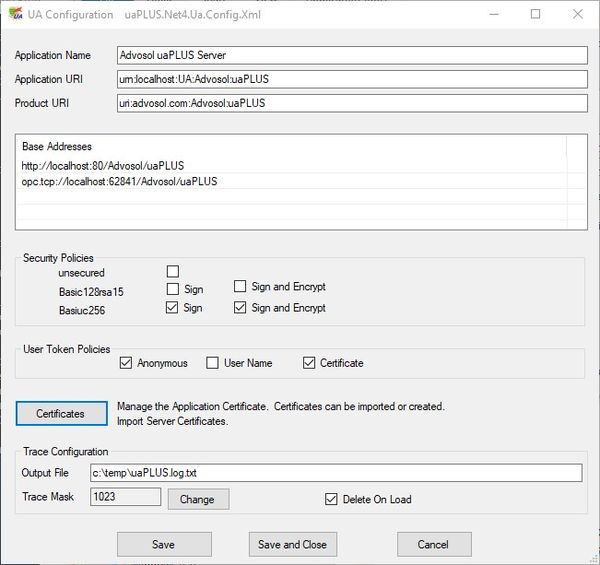600x565 pixels.
Task: Click the Save button
Action: coord(164,544)
